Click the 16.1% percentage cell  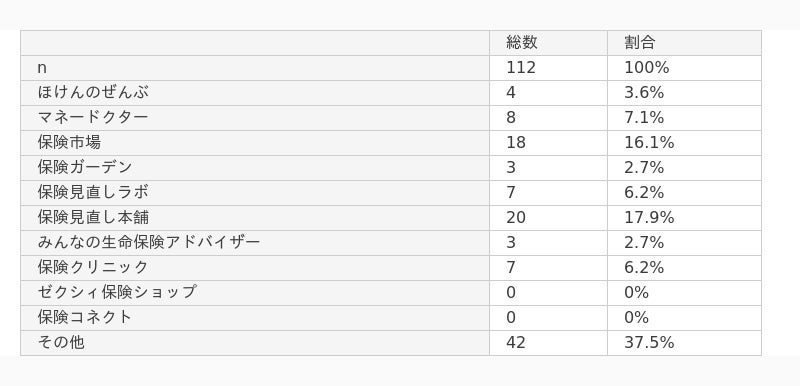click(649, 143)
